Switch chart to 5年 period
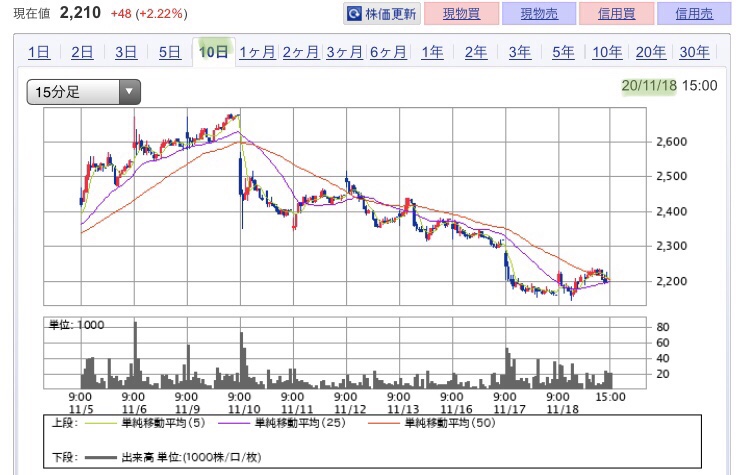The image size is (737, 475). click(x=564, y=52)
